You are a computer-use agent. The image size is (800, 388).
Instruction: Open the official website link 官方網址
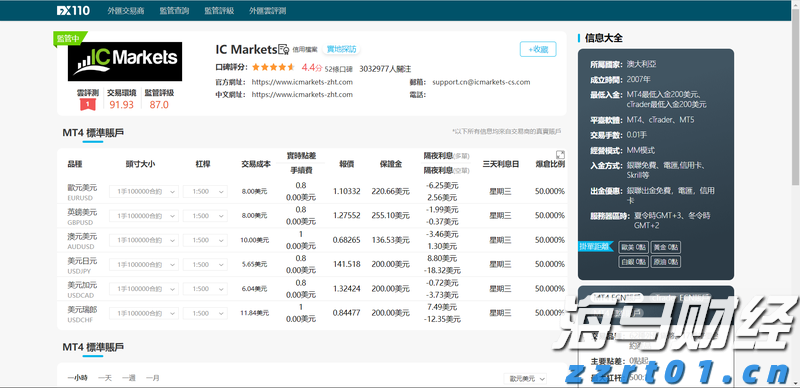[x=302, y=82]
